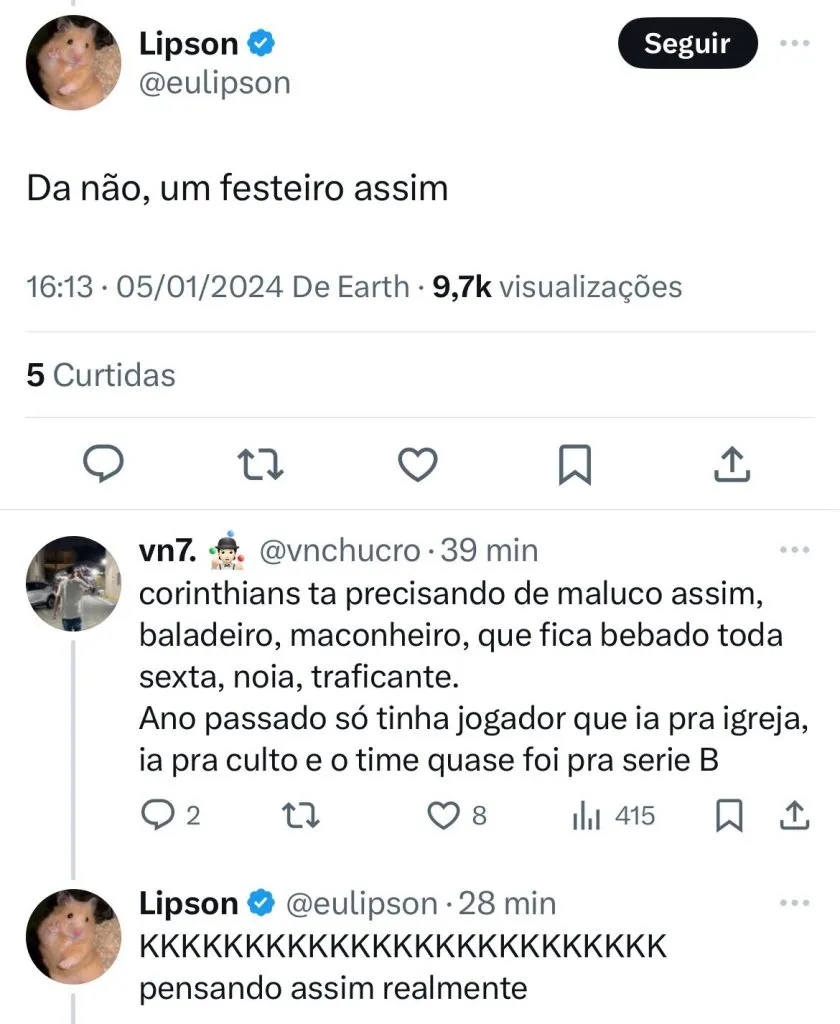Screen dimensions: 840x1024
Task: View analytics for vn7.'s reply
Action: (x=586, y=816)
